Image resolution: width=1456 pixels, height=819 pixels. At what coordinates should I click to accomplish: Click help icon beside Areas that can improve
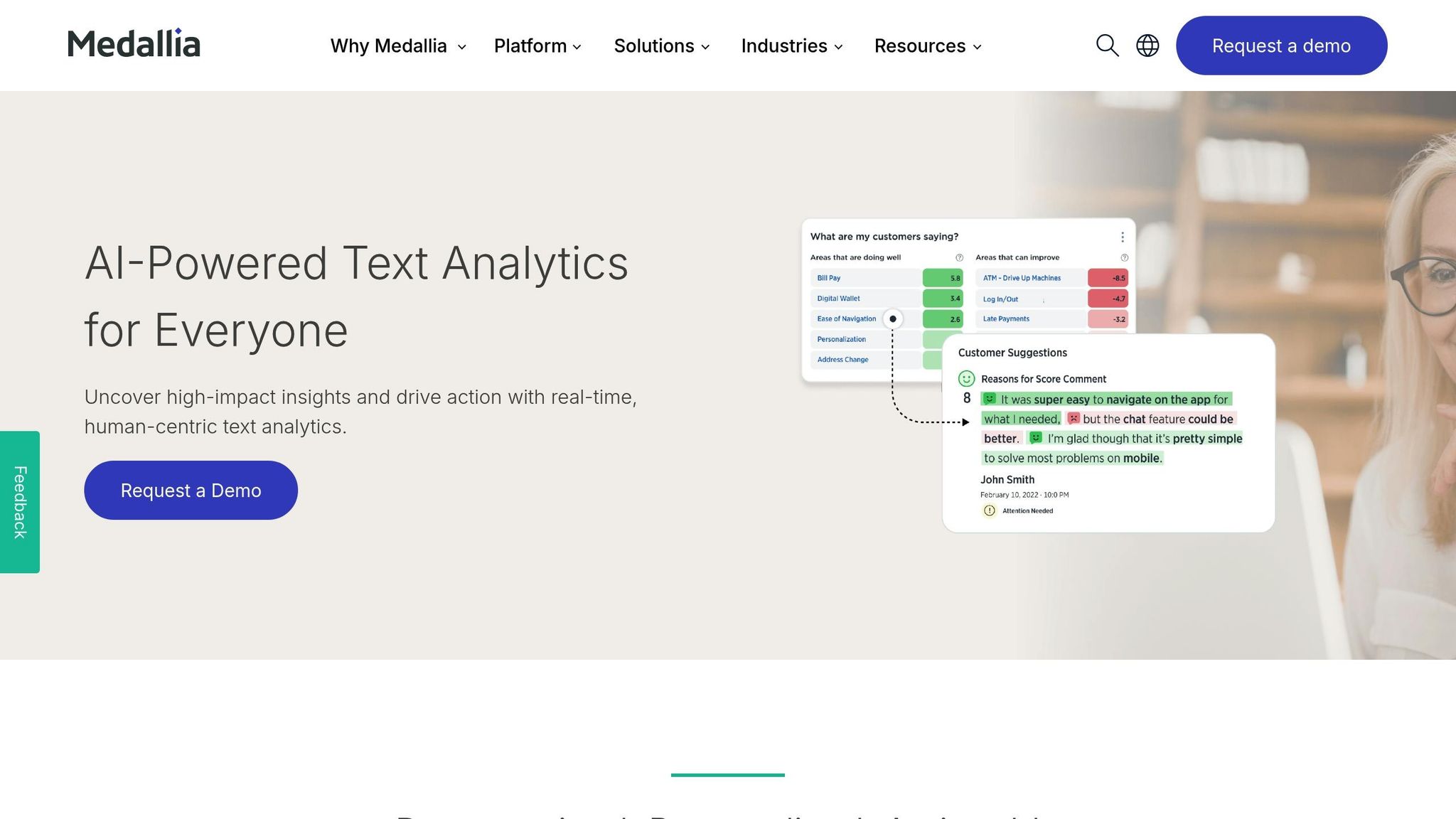coord(1124,257)
